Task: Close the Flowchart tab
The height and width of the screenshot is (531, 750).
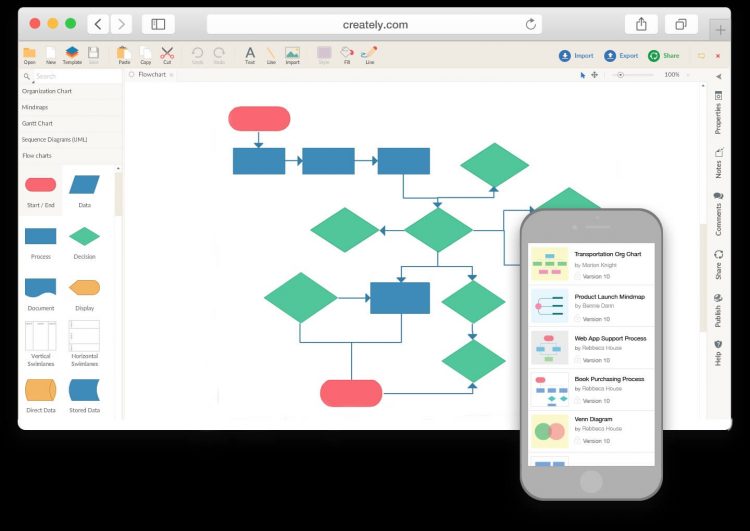Action: point(171,75)
